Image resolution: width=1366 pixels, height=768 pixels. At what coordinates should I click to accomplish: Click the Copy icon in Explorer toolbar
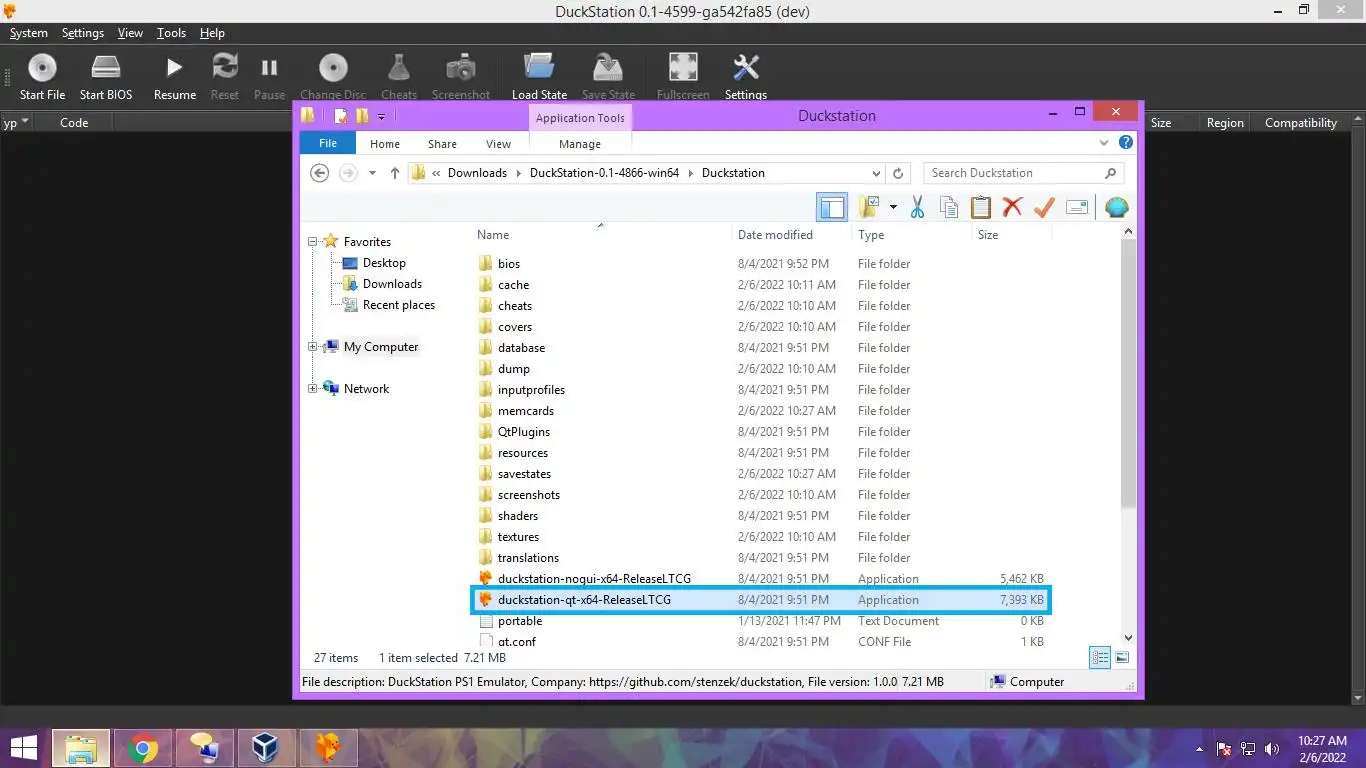tap(949, 207)
